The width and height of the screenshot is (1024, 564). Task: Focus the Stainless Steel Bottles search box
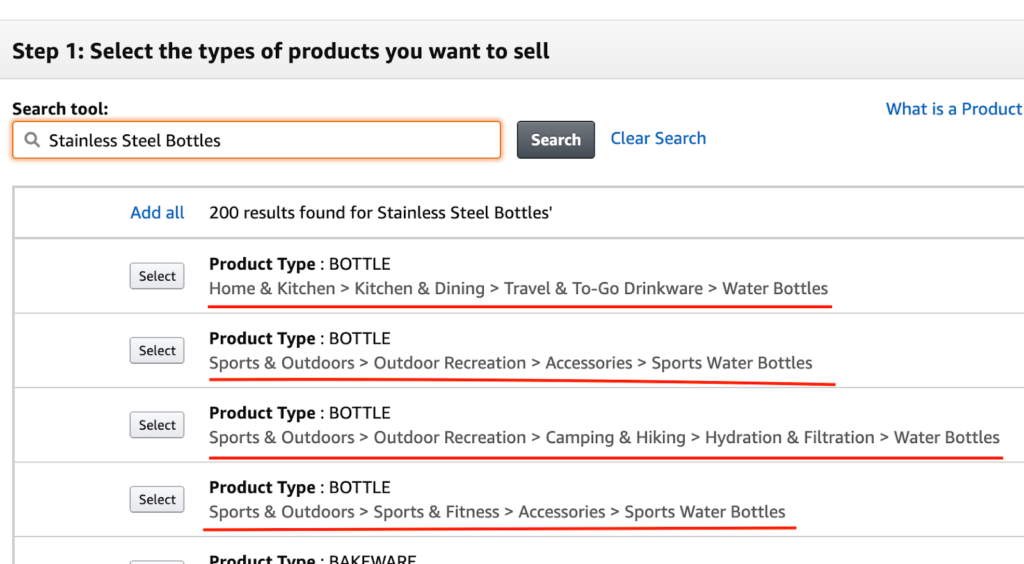pyautogui.click(x=260, y=141)
